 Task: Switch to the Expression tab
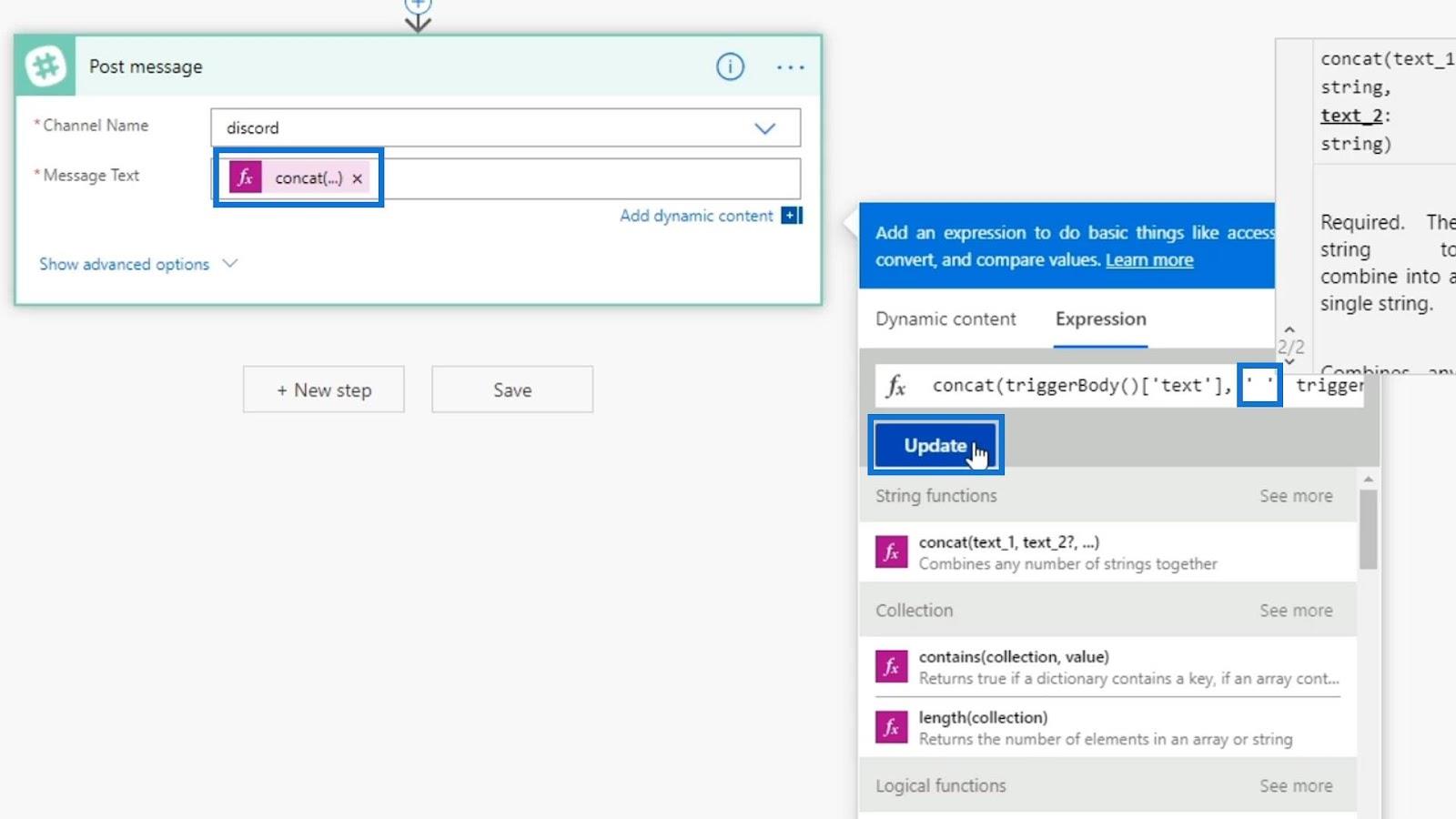pos(1100,318)
